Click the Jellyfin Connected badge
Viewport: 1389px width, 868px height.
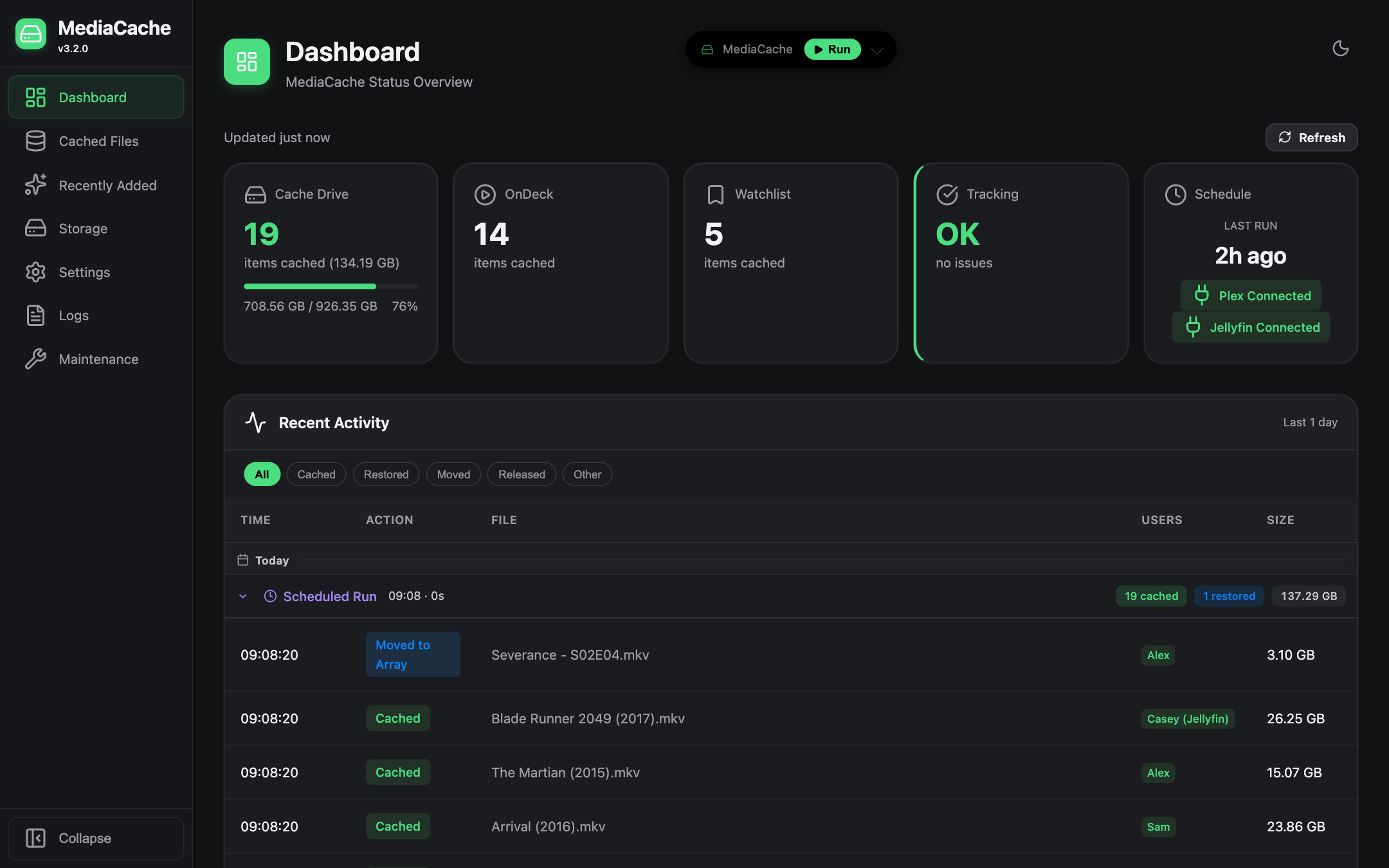click(1250, 327)
